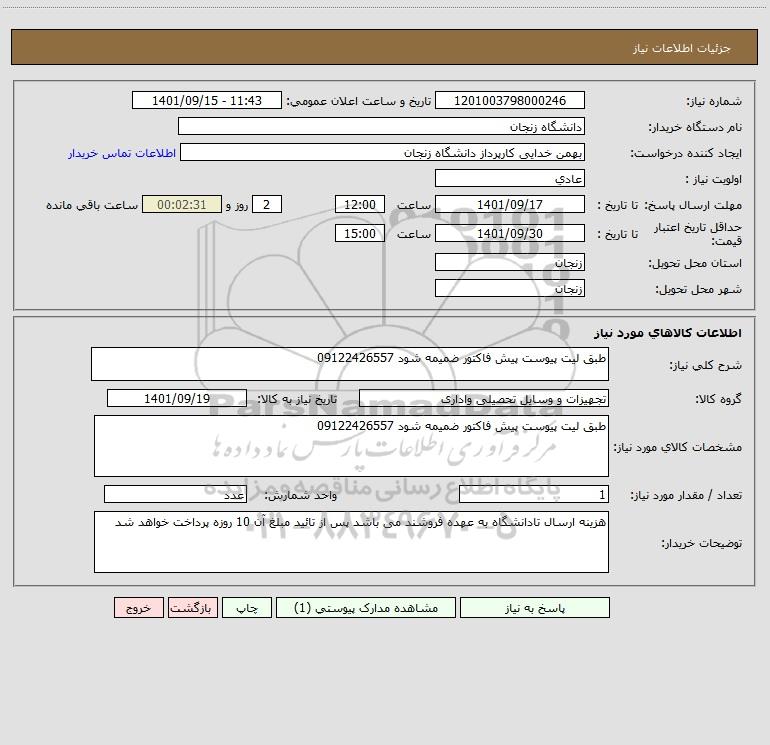770x745 pixels.
Task: Click the label شهر محل تحویل
Action: [x=698, y=289]
